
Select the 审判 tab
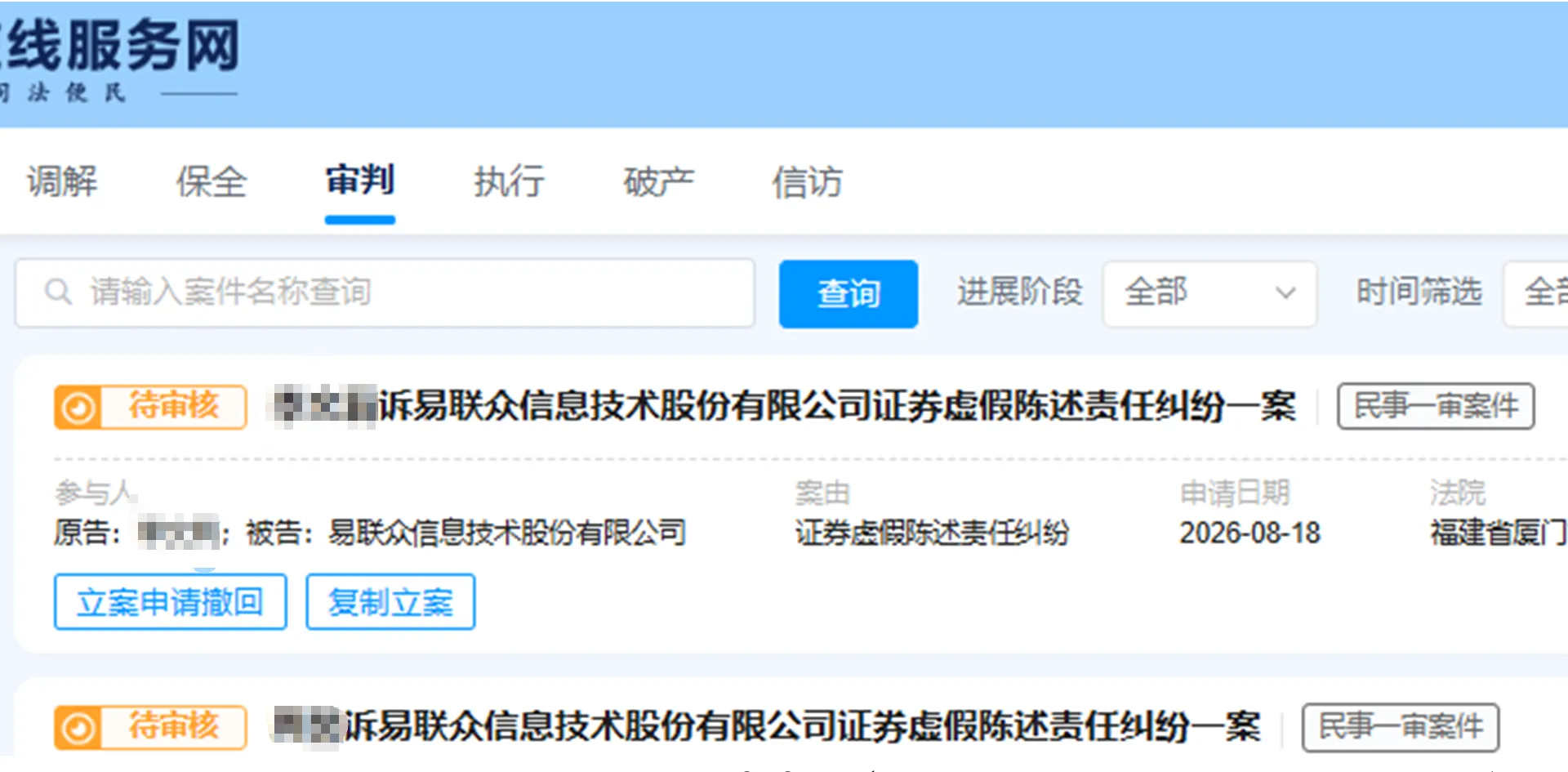(x=360, y=181)
